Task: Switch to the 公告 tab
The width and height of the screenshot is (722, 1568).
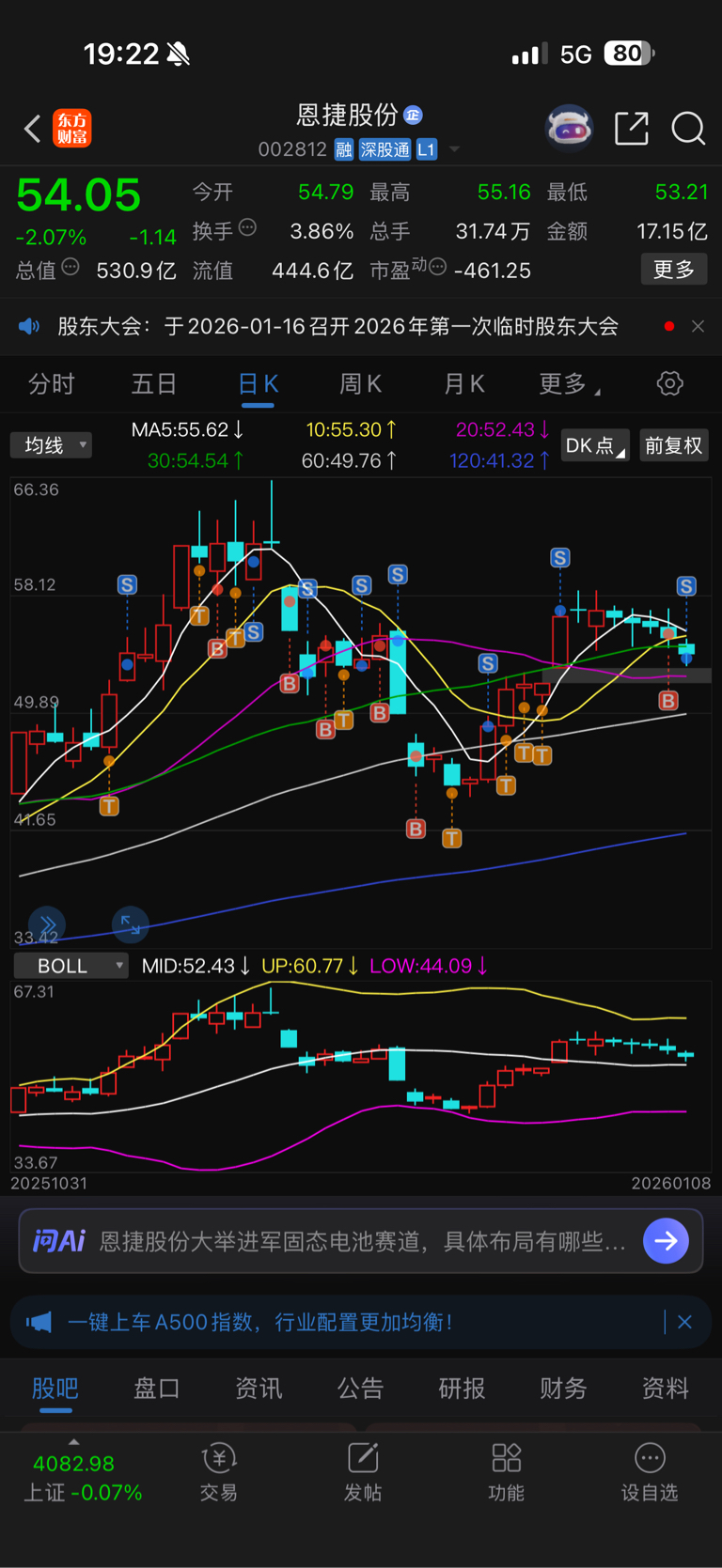Action: coord(360,1388)
